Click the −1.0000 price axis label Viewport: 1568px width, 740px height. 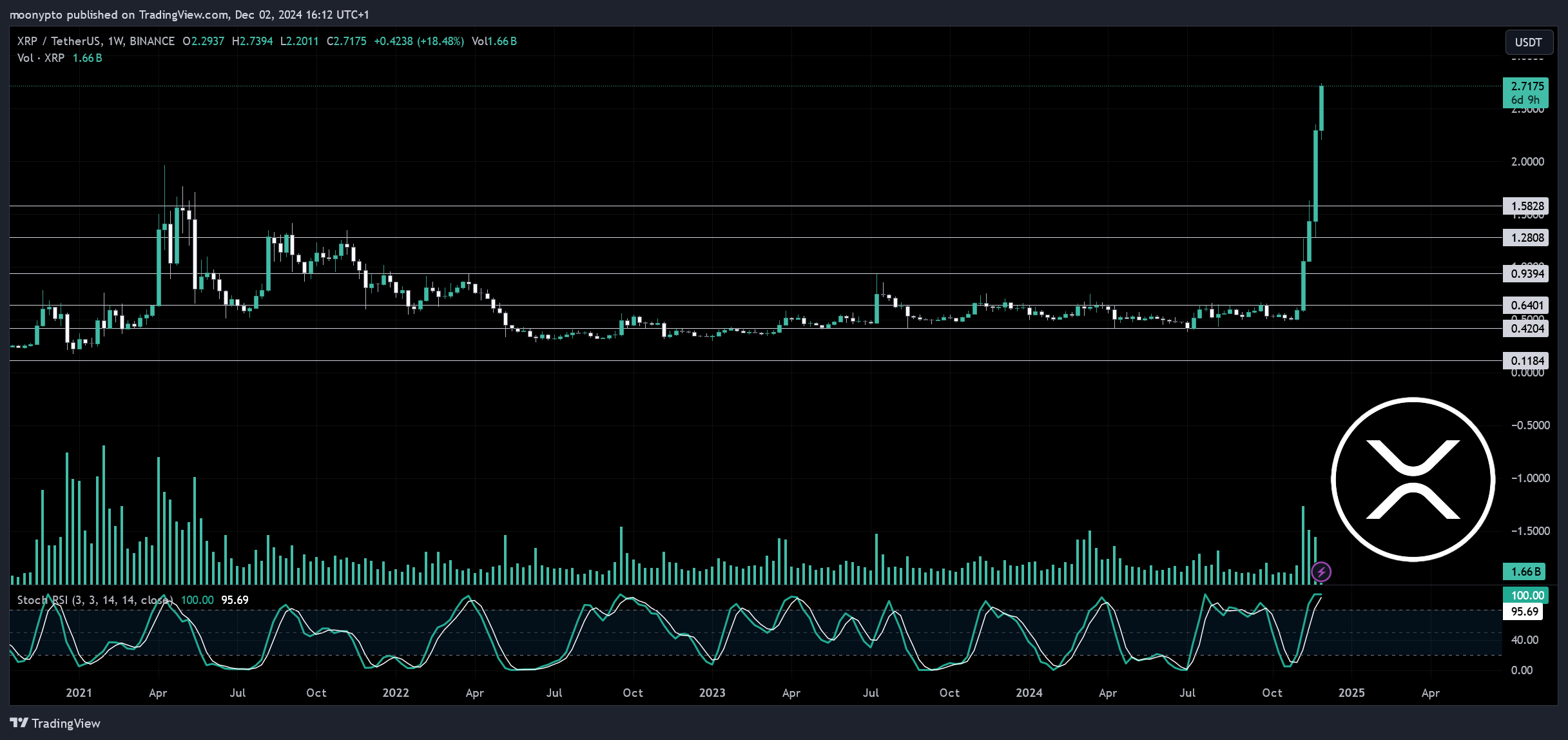[x=1530, y=478]
